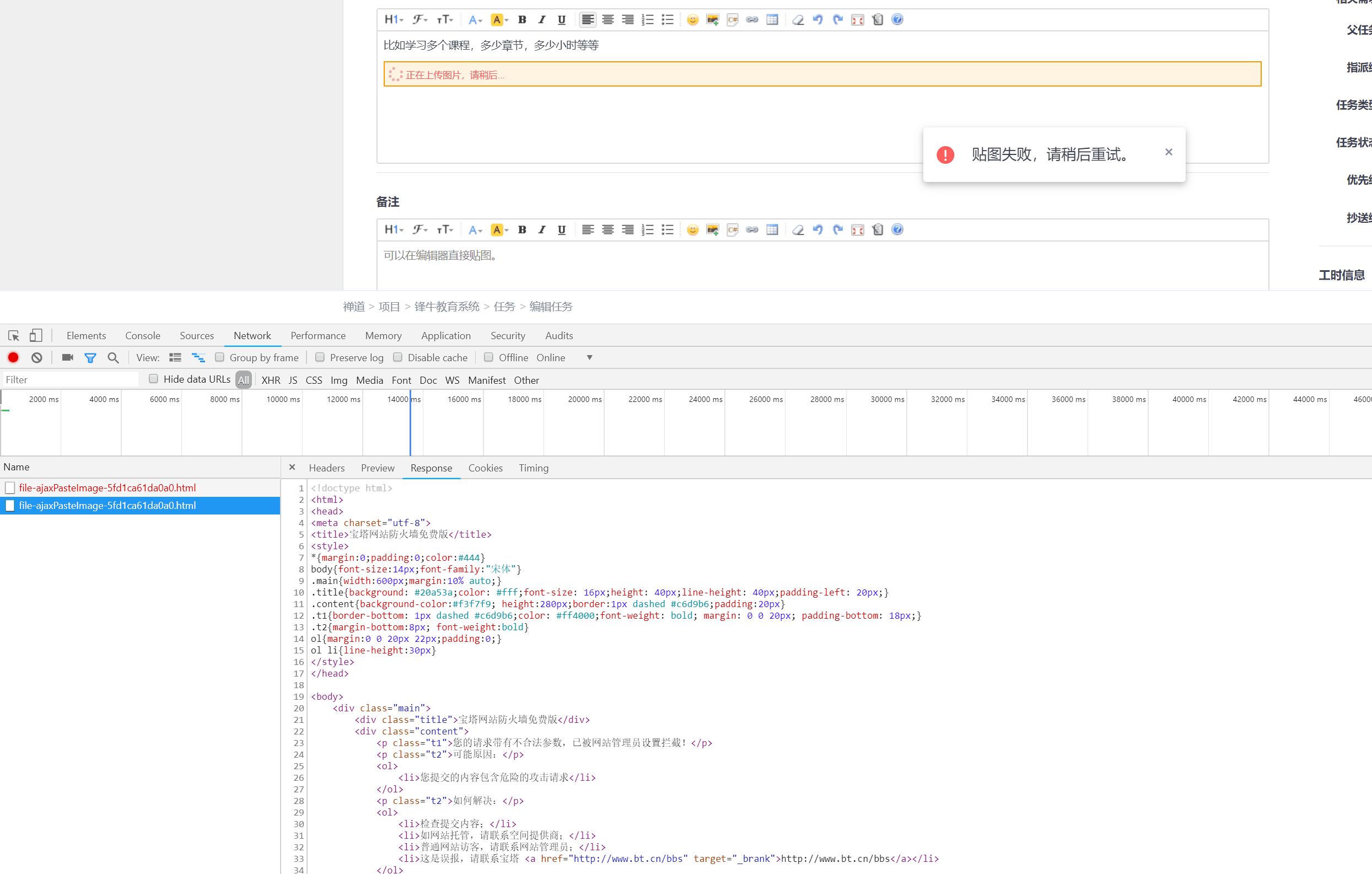Open network search magnifier icon

click(114, 358)
